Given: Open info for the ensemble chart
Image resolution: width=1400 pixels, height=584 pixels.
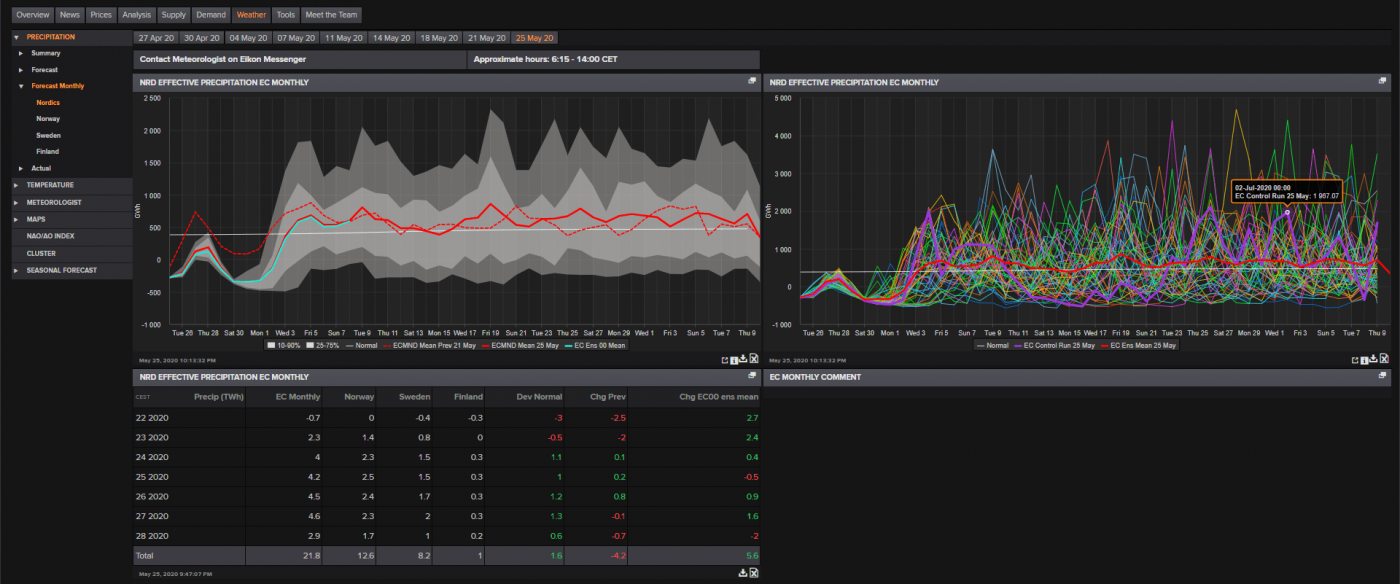Looking at the screenshot, I should [x=1365, y=358].
